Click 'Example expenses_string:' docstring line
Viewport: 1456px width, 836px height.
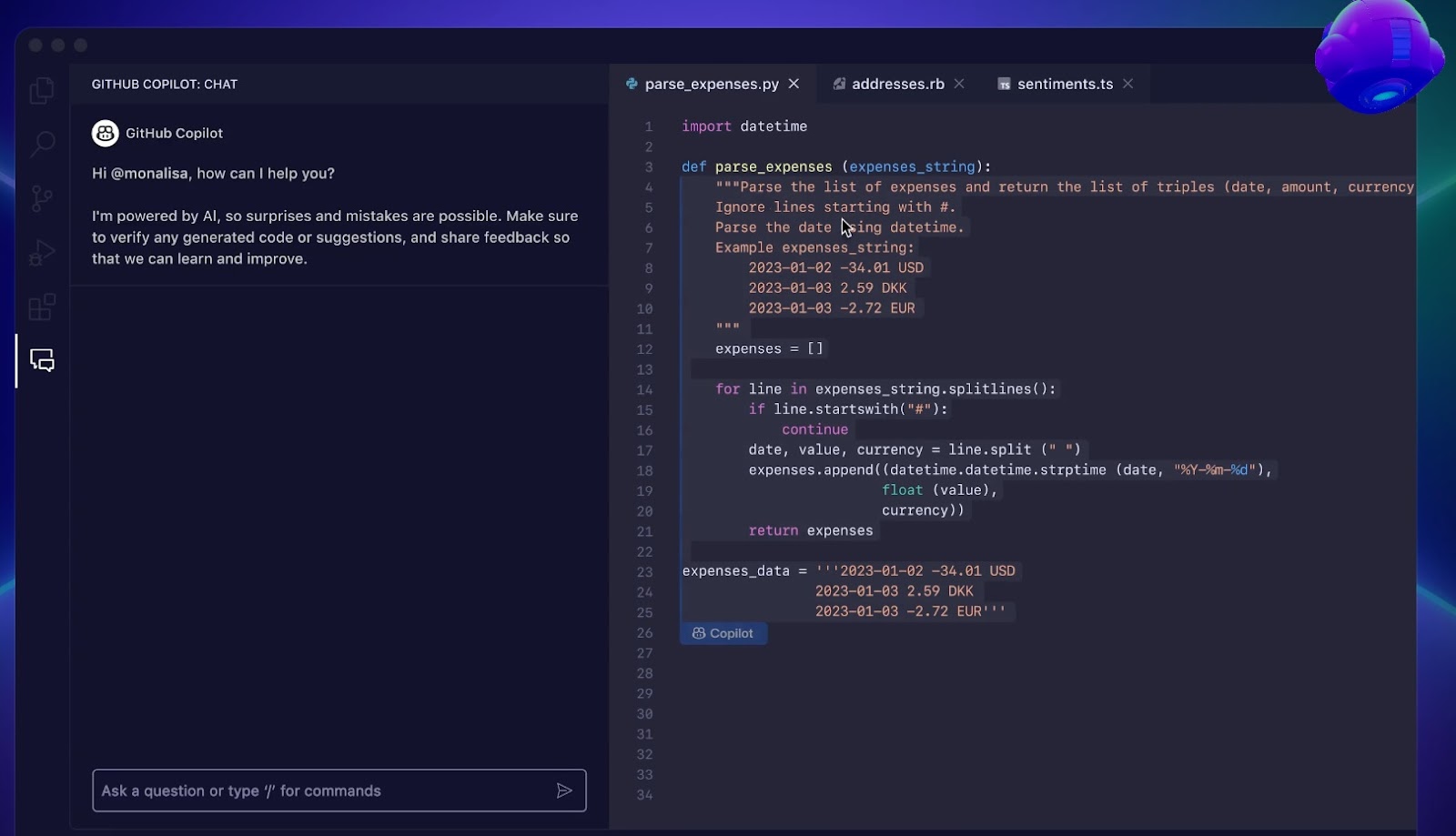coord(814,247)
